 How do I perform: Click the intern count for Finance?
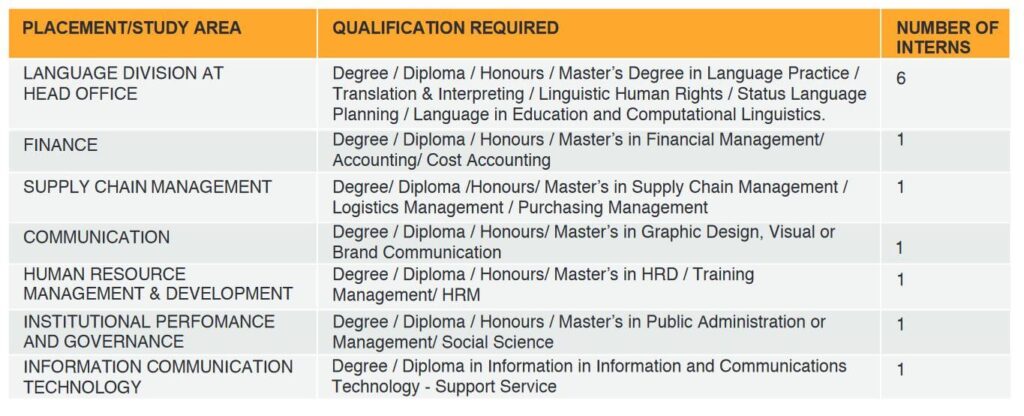(900, 140)
